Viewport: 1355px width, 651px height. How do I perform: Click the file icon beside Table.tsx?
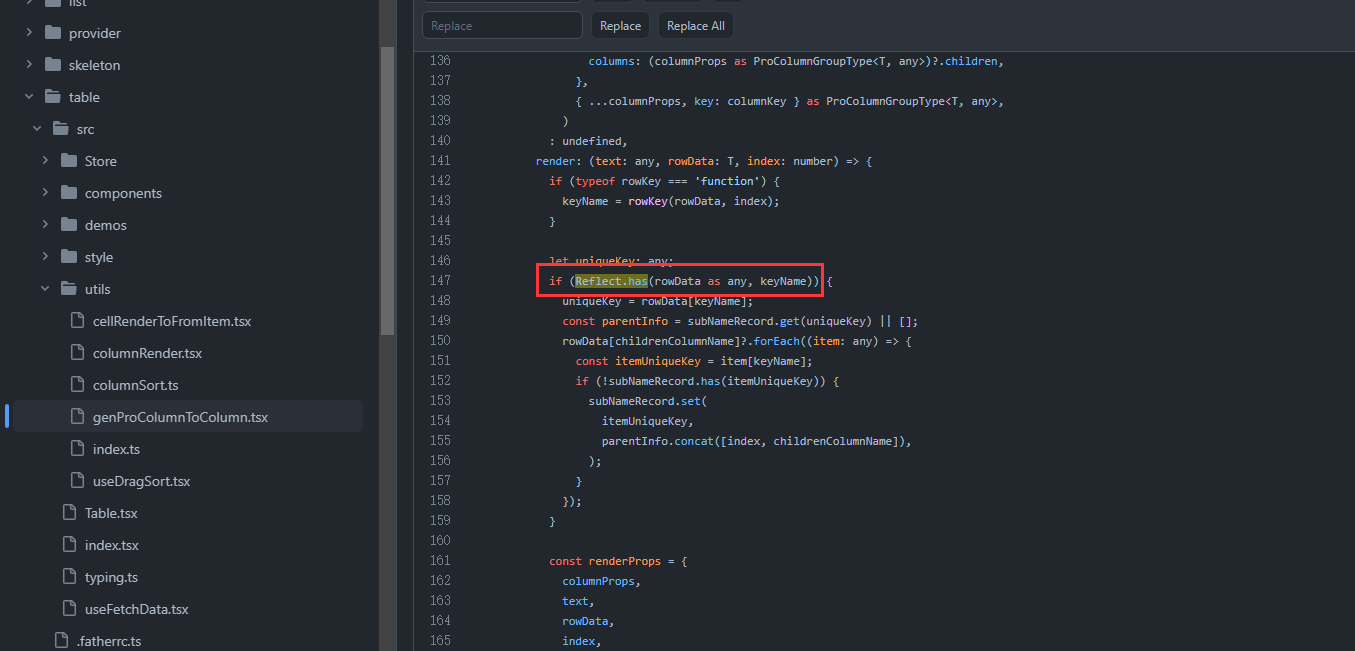70,512
